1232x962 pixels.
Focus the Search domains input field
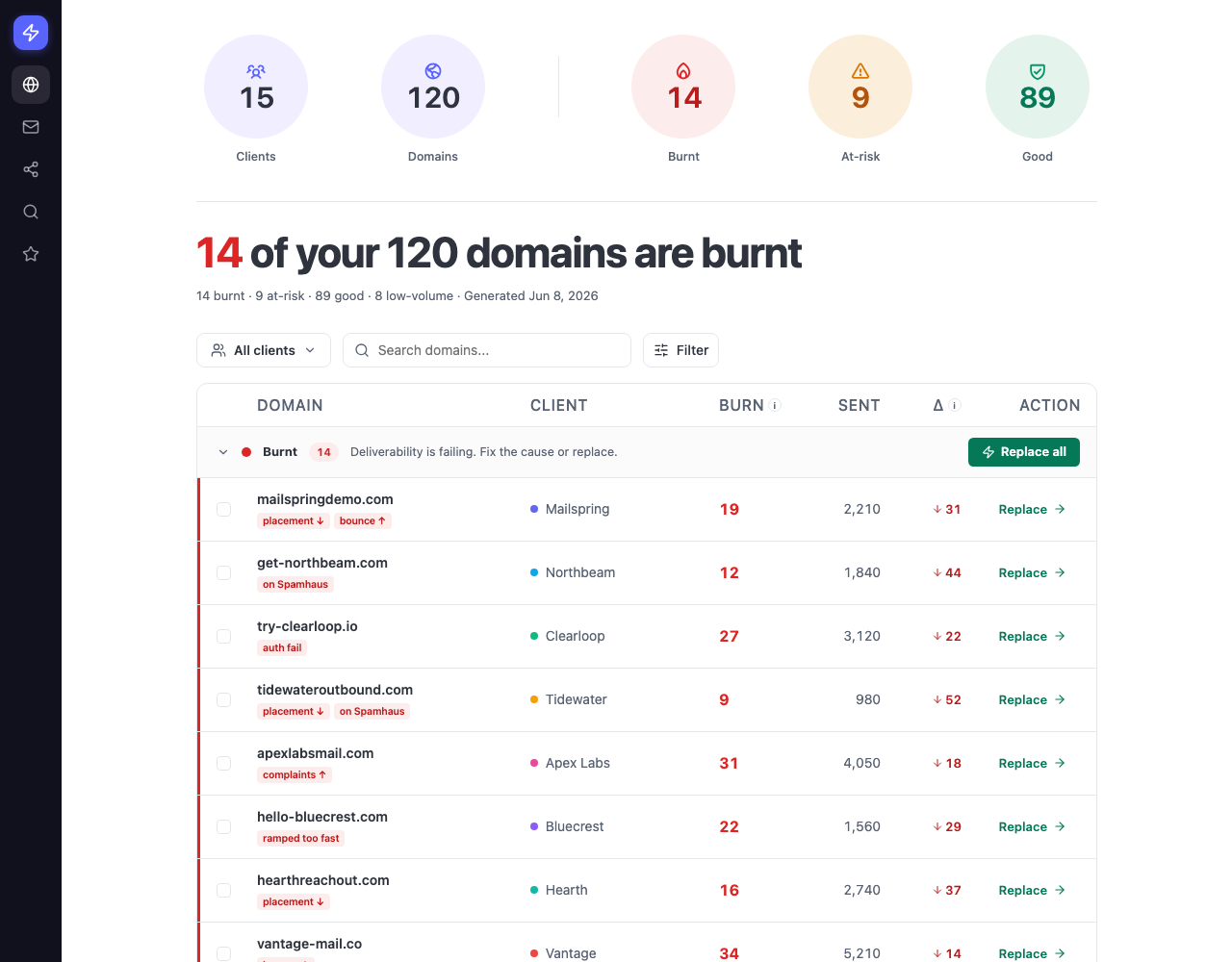point(487,350)
